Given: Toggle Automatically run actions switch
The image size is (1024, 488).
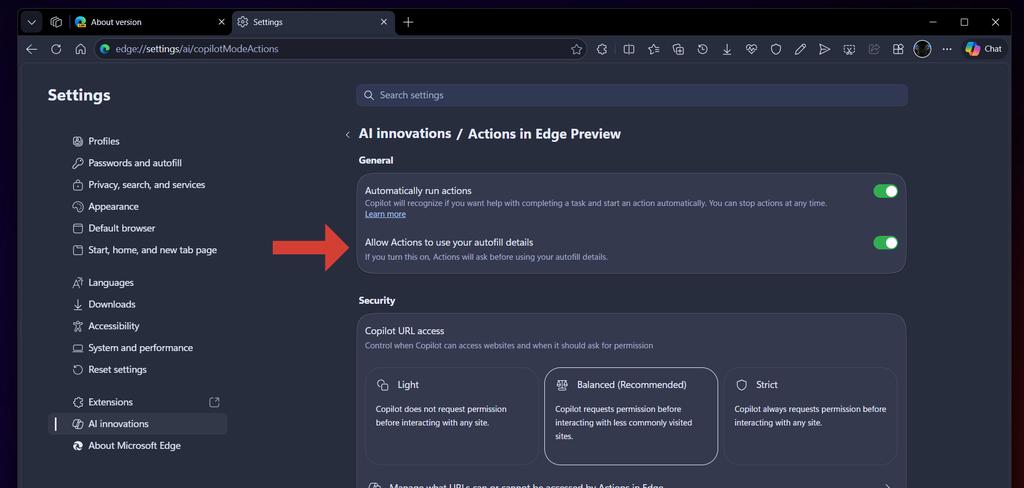Looking at the screenshot, I should [x=886, y=191].
